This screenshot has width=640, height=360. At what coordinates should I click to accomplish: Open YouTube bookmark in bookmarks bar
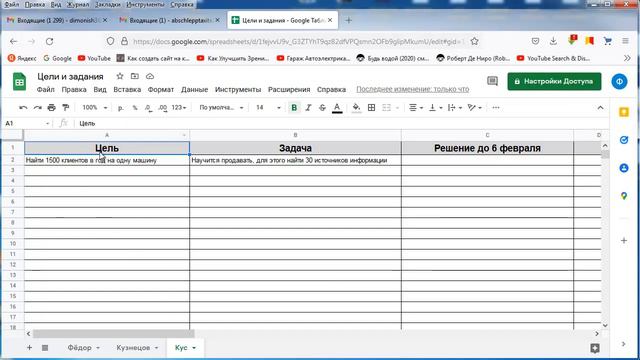click(94, 58)
